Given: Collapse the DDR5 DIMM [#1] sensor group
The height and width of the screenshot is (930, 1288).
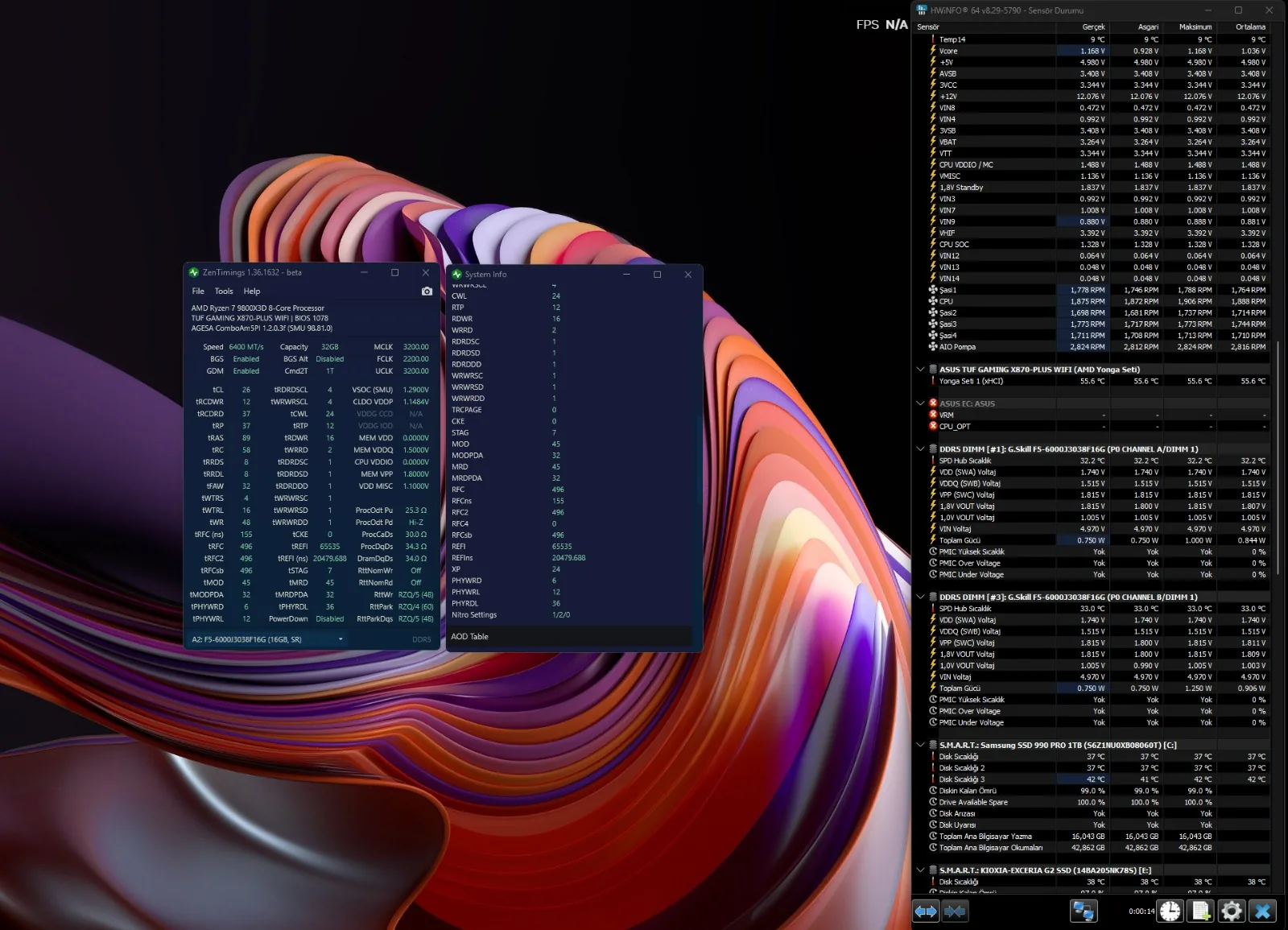Looking at the screenshot, I should tap(920, 449).
